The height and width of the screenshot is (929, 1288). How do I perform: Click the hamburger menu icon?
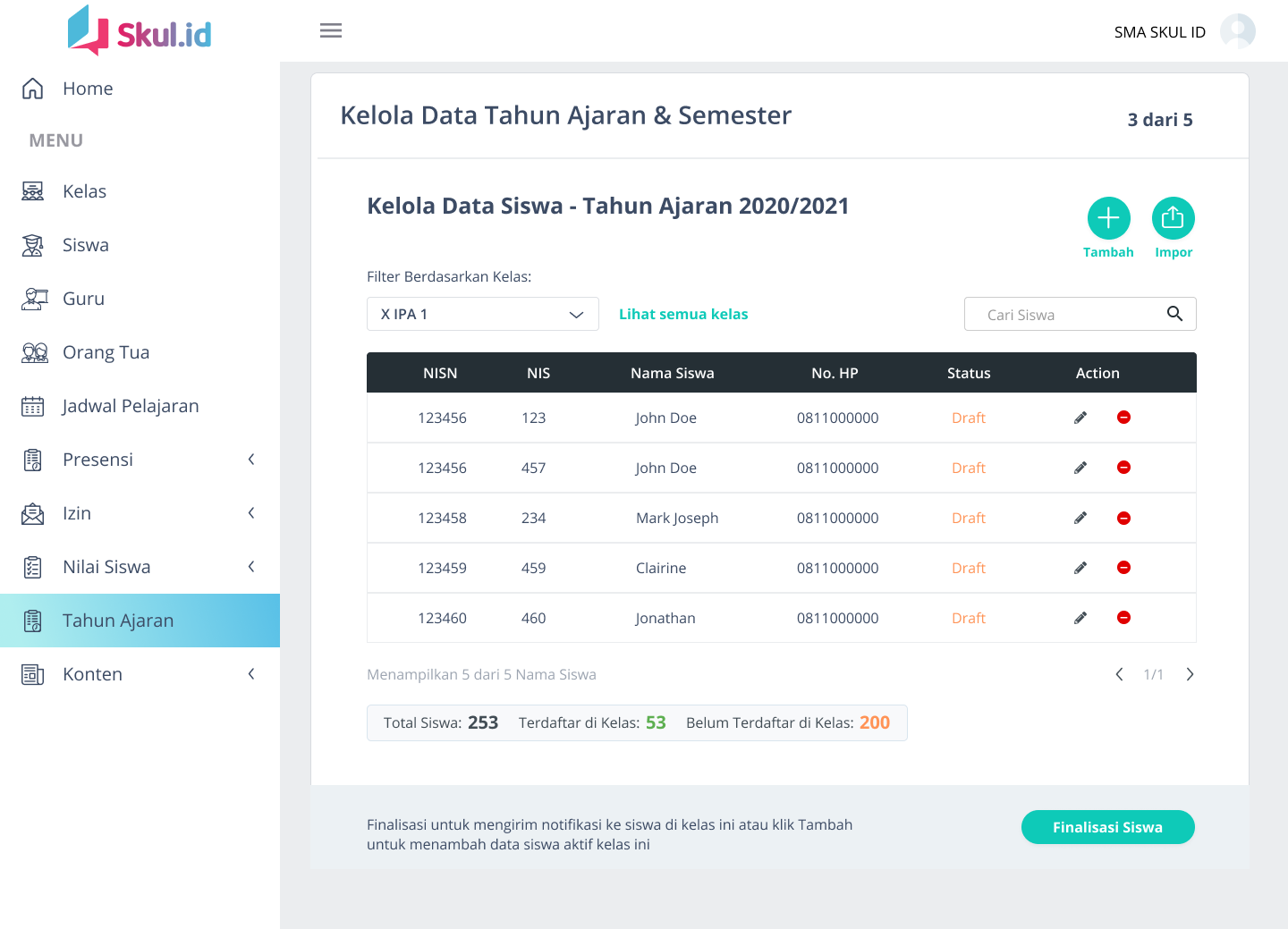(331, 30)
